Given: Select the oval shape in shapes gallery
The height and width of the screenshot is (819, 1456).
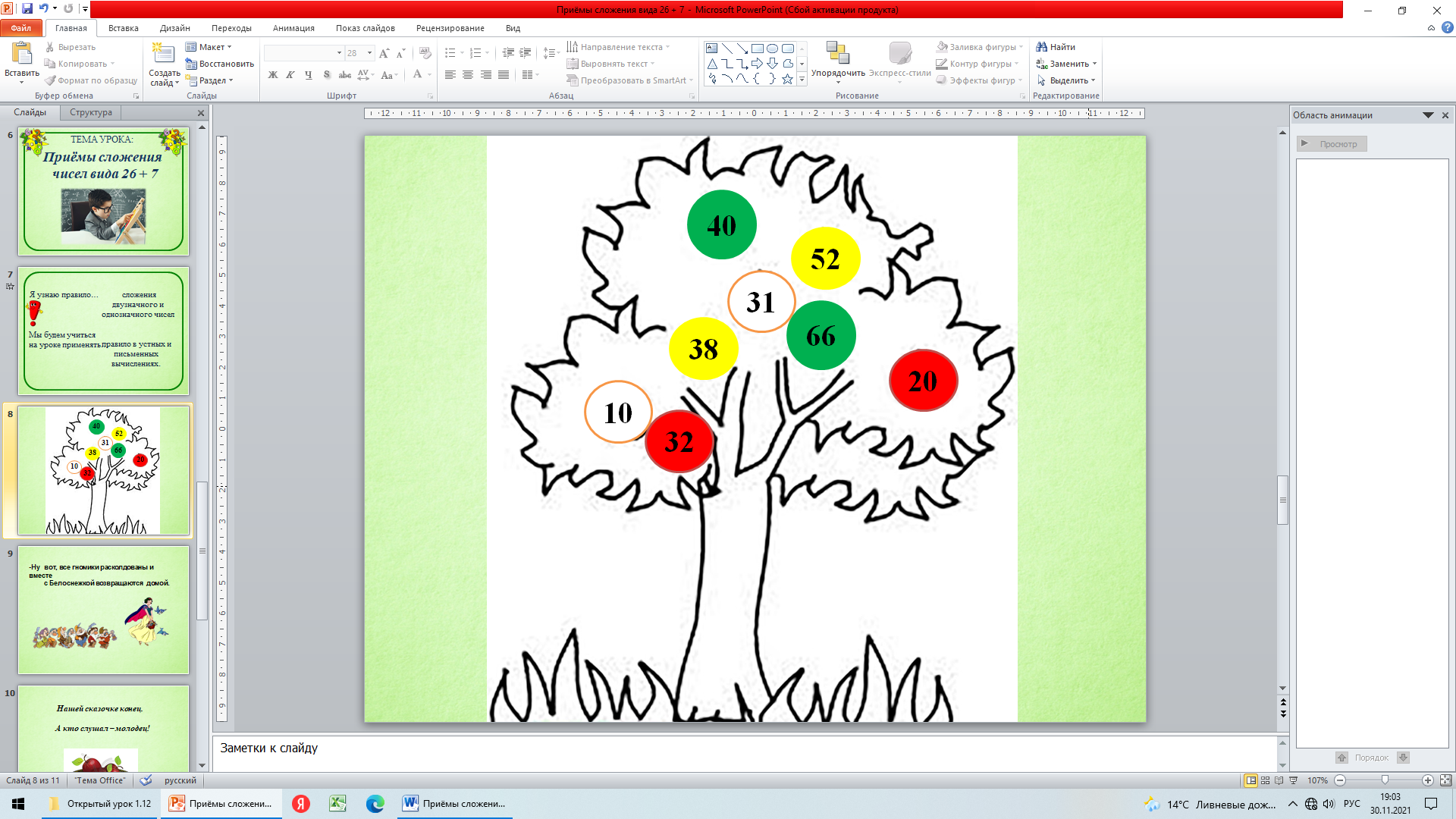Looking at the screenshot, I should (772, 49).
